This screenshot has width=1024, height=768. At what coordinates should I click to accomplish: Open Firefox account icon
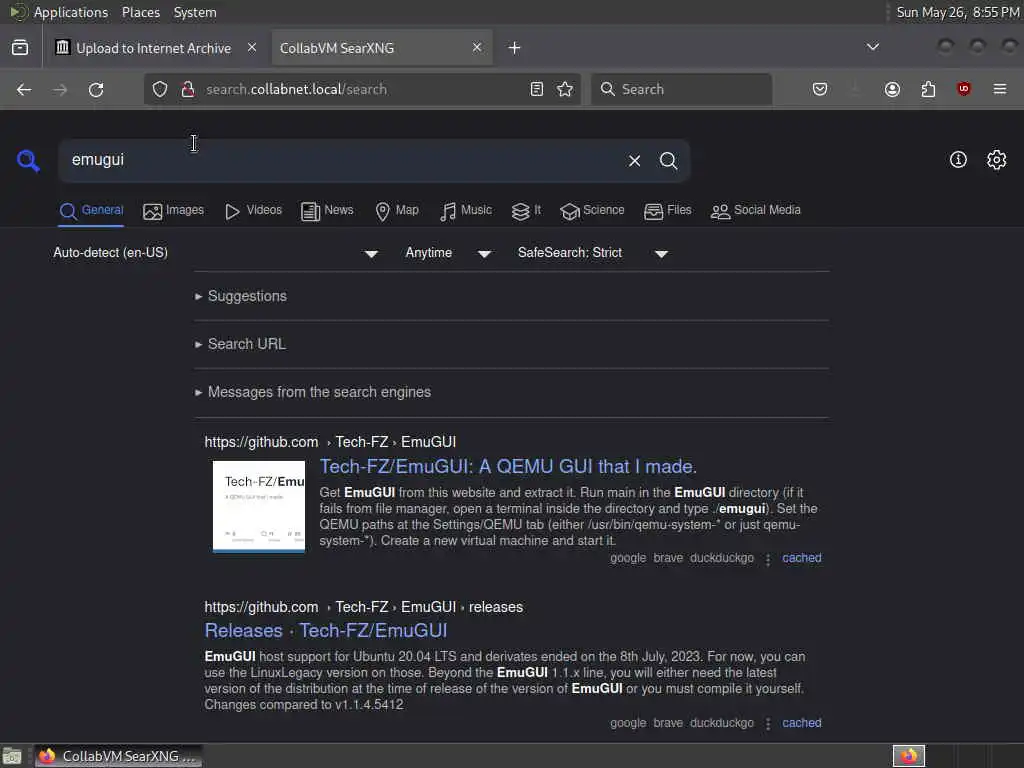[892, 89]
